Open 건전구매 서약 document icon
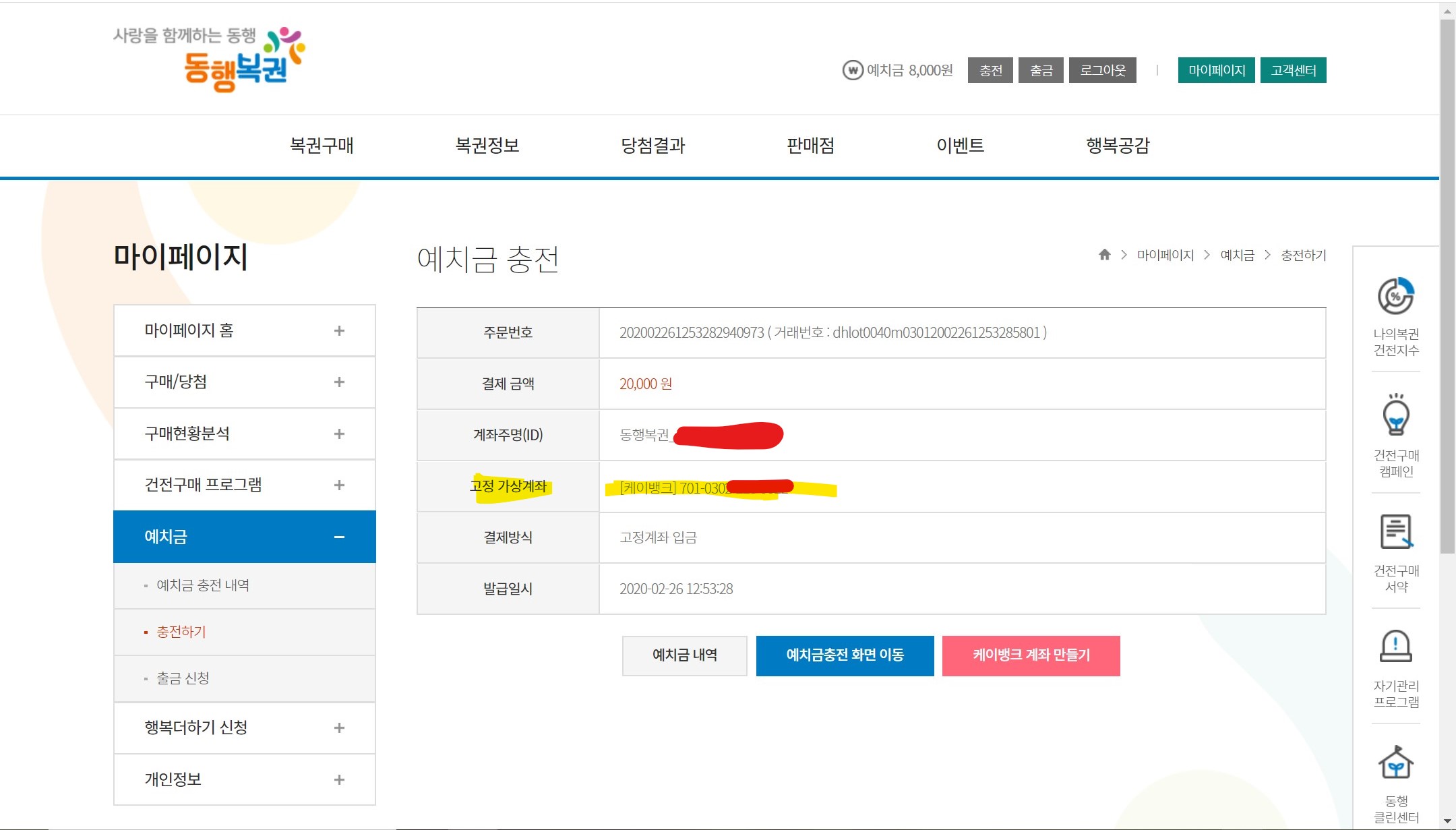This screenshot has height=830, width=1456. click(1395, 532)
